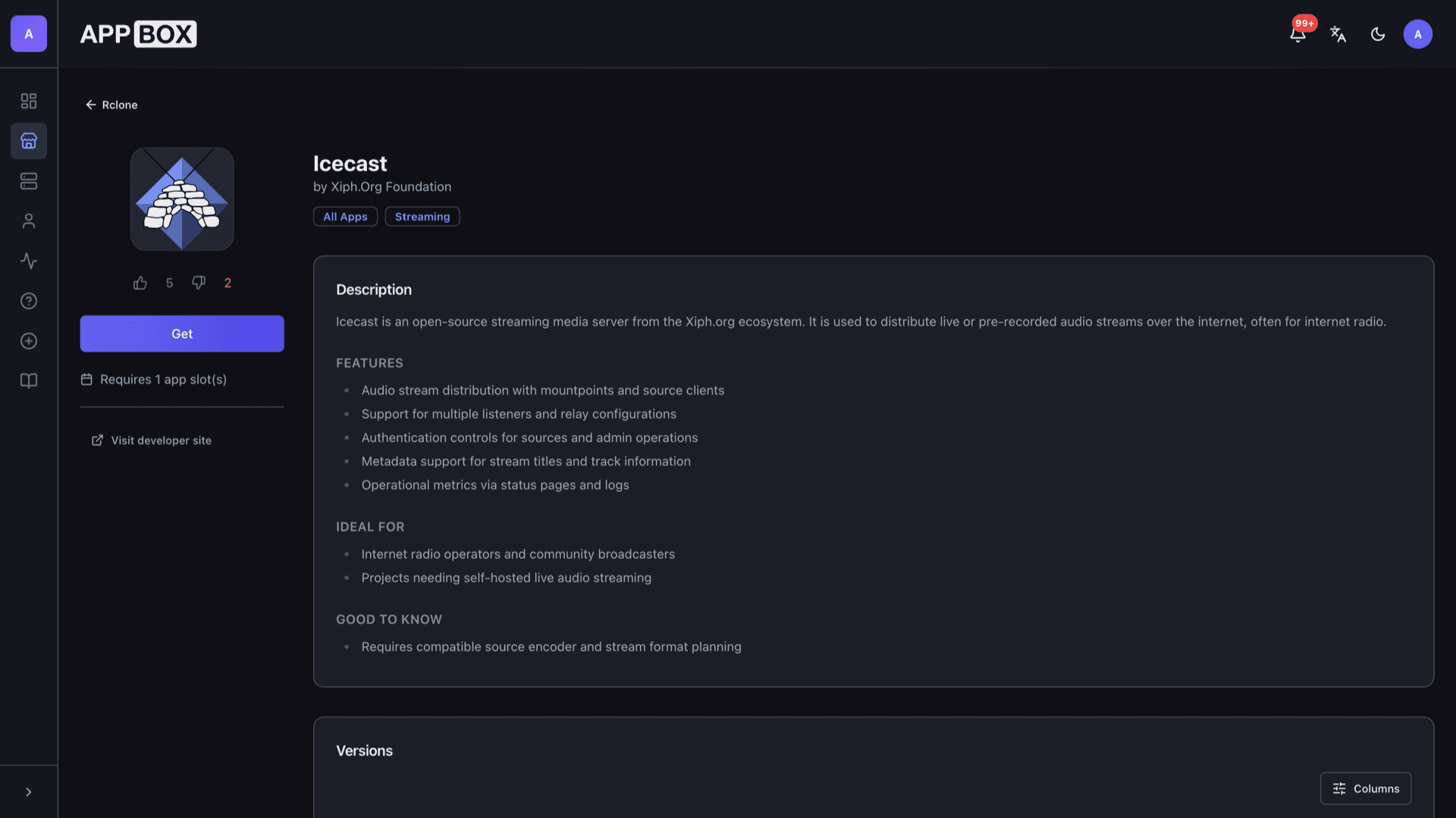Click 'by Xiph.Org Foundation' text
1456x818 pixels.
coord(382,186)
